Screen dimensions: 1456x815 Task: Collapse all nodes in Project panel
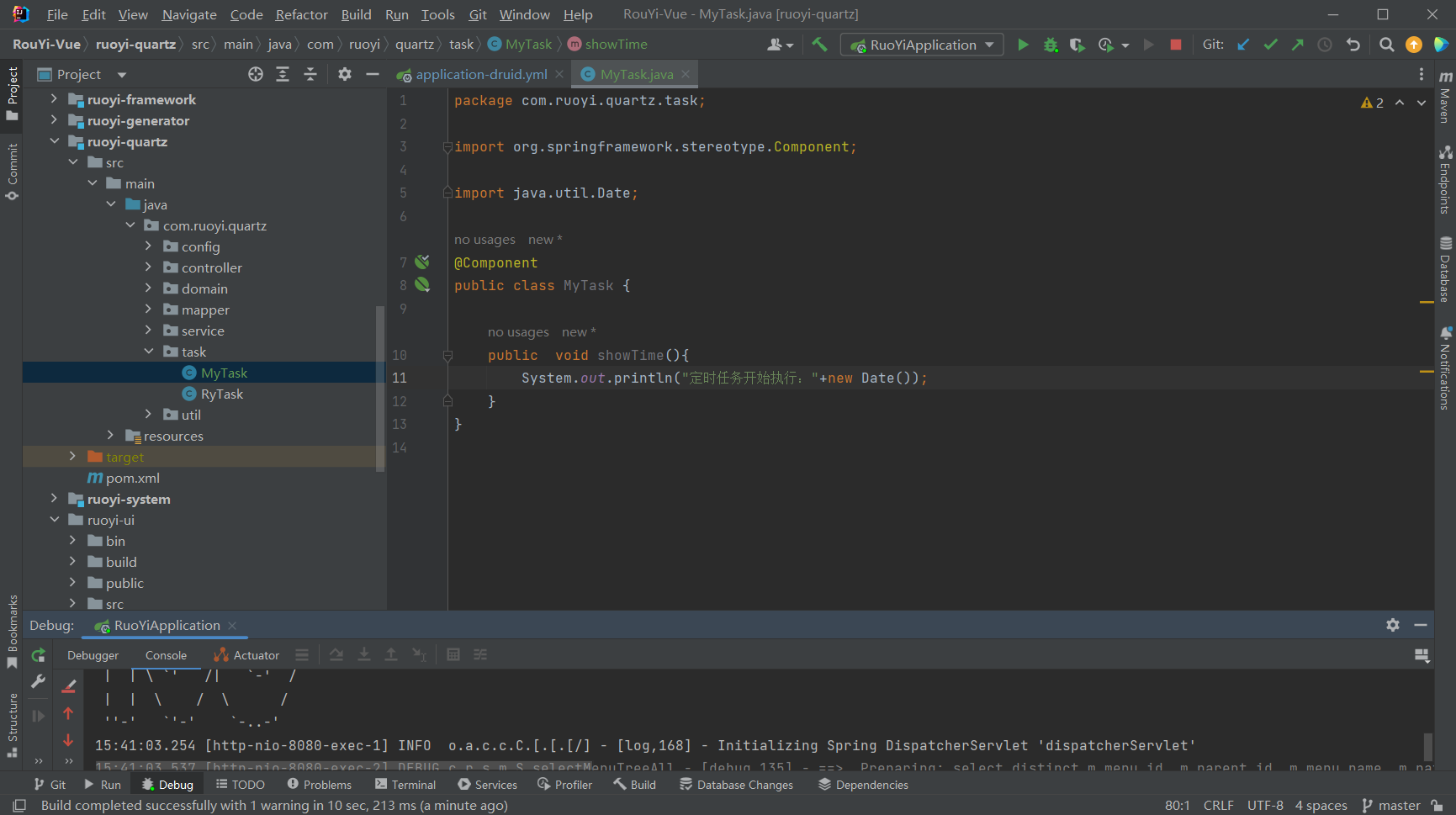[x=310, y=74]
